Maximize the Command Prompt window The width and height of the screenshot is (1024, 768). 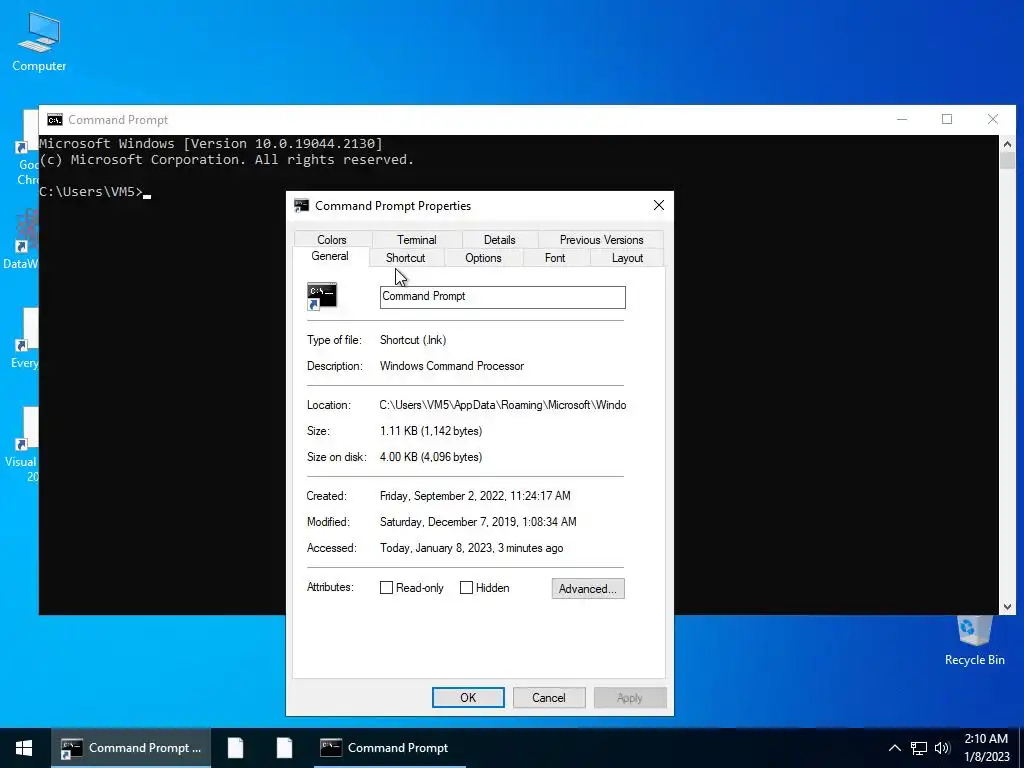point(947,120)
